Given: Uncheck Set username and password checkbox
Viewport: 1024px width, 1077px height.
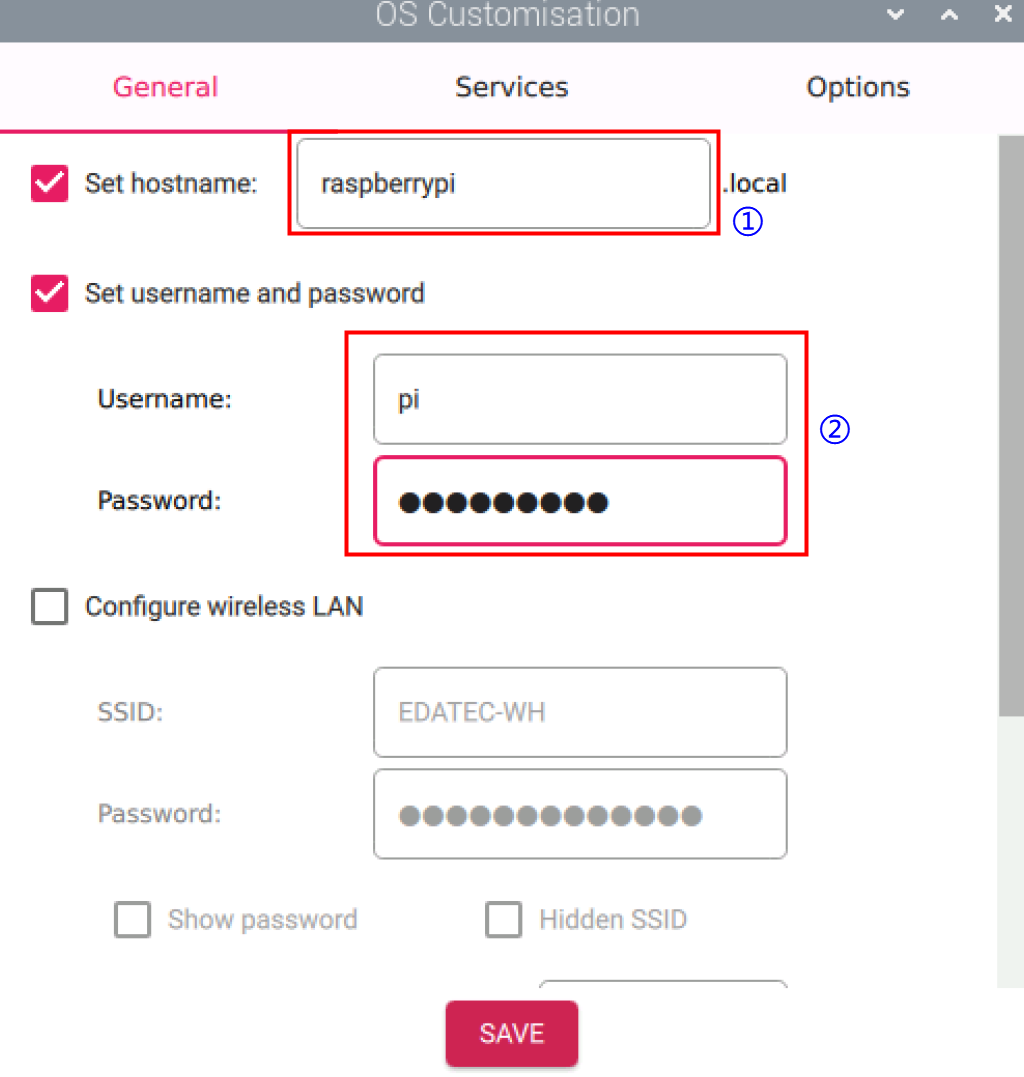Looking at the screenshot, I should coord(50,293).
